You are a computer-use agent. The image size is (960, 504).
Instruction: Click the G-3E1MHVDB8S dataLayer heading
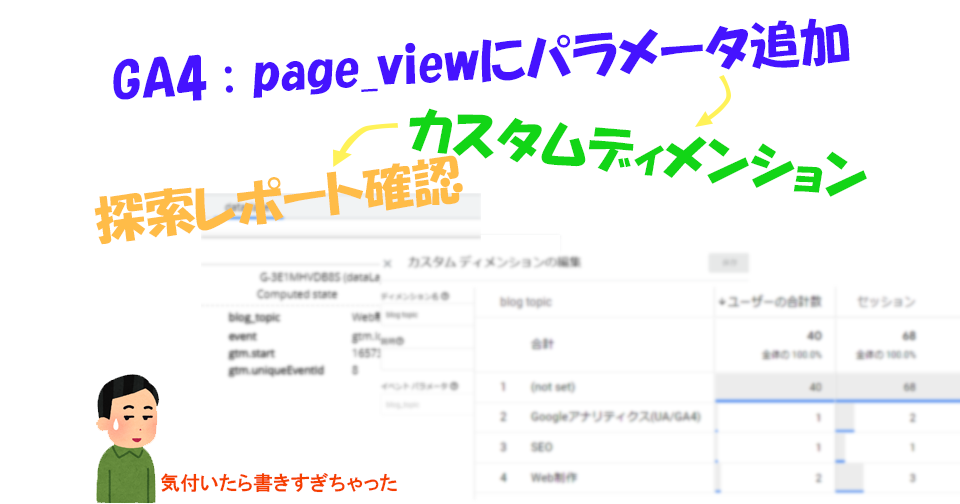(x=320, y=277)
